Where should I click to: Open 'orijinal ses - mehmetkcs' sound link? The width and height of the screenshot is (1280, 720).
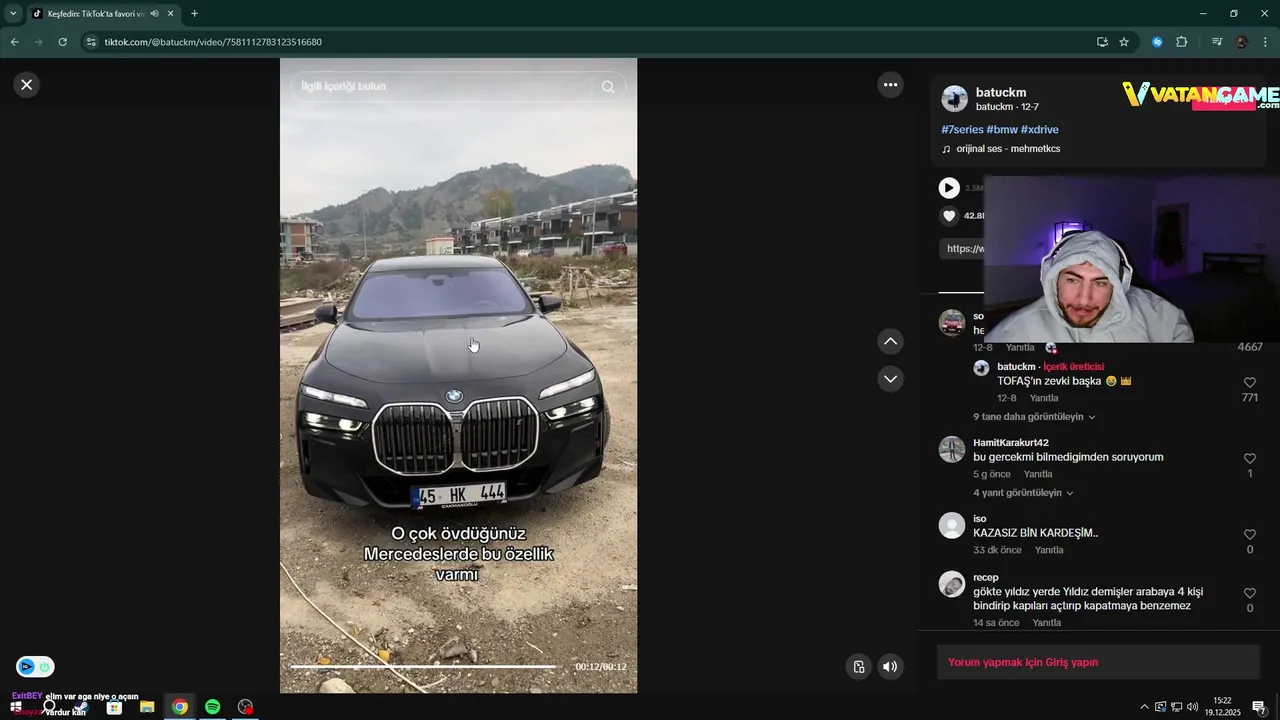click(1008, 149)
